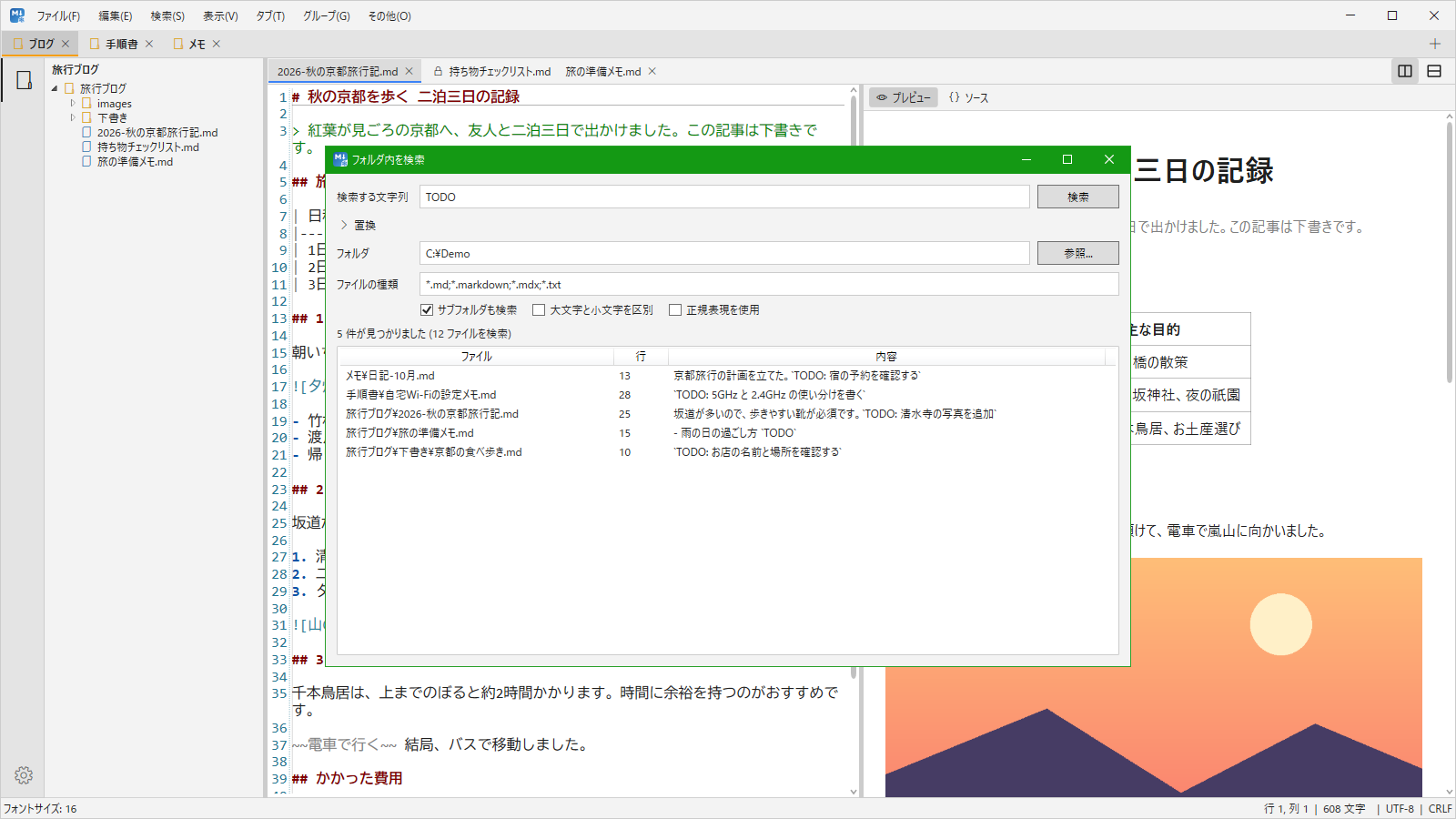Open settings gear in sidebar
1456x819 pixels.
(24, 775)
